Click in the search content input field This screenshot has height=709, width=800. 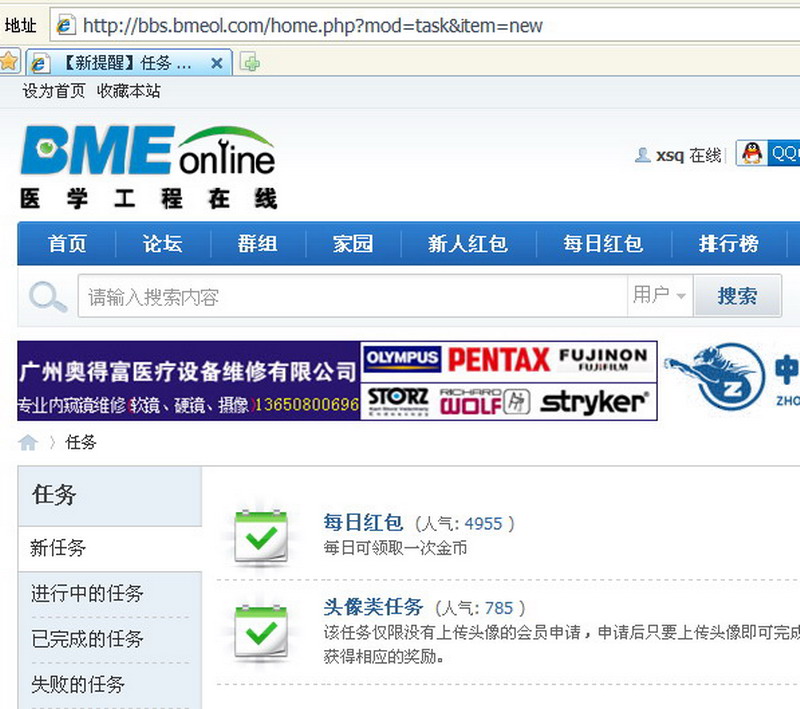tap(350, 296)
